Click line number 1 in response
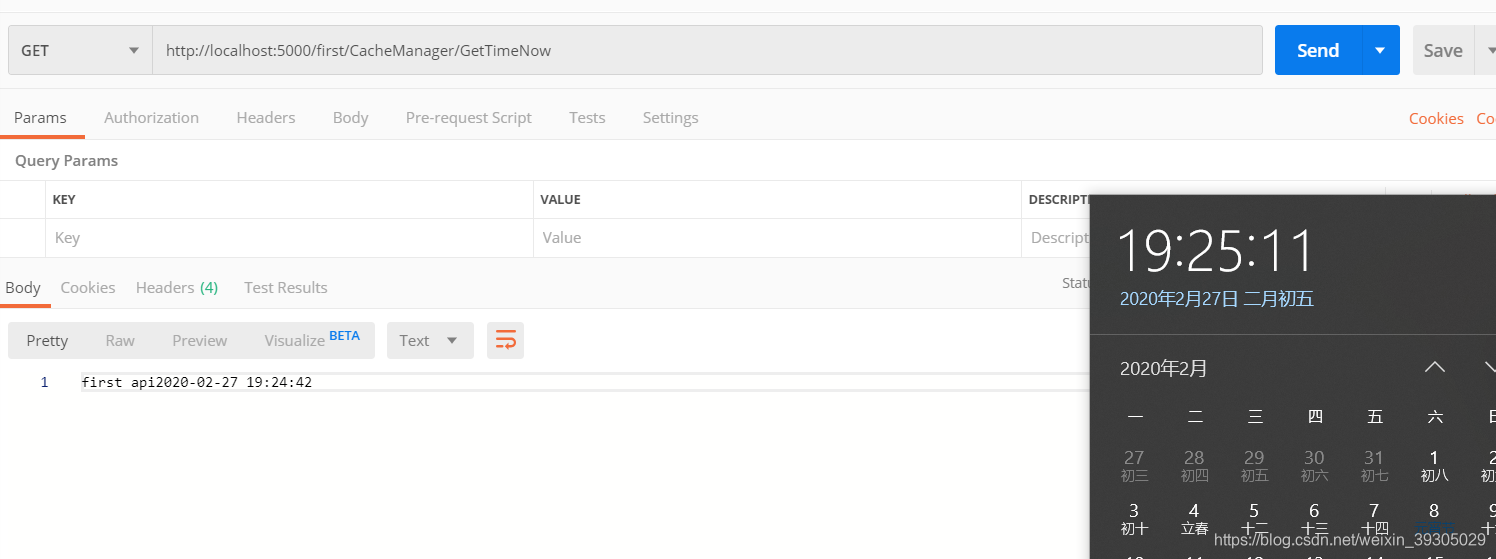The width and height of the screenshot is (1496, 559). click(x=44, y=382)
